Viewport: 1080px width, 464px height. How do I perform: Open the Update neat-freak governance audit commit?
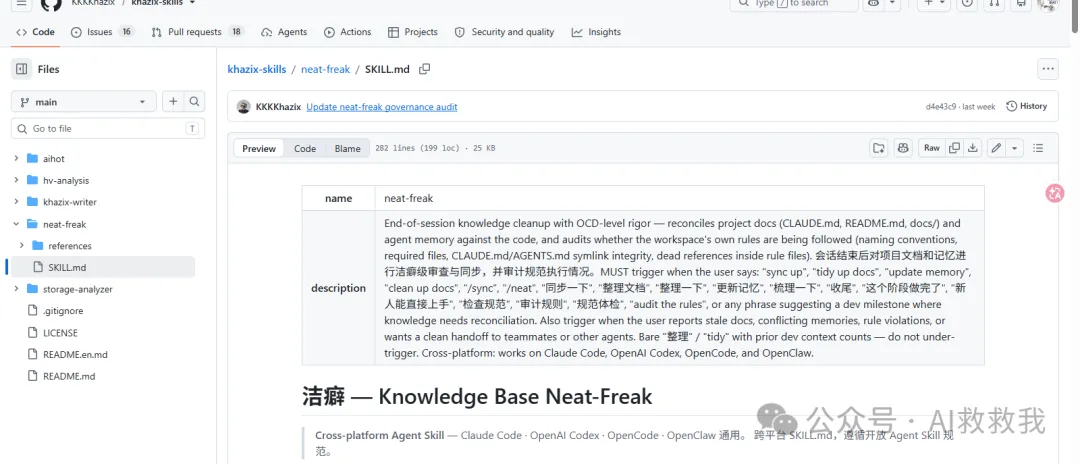[382, 107]
